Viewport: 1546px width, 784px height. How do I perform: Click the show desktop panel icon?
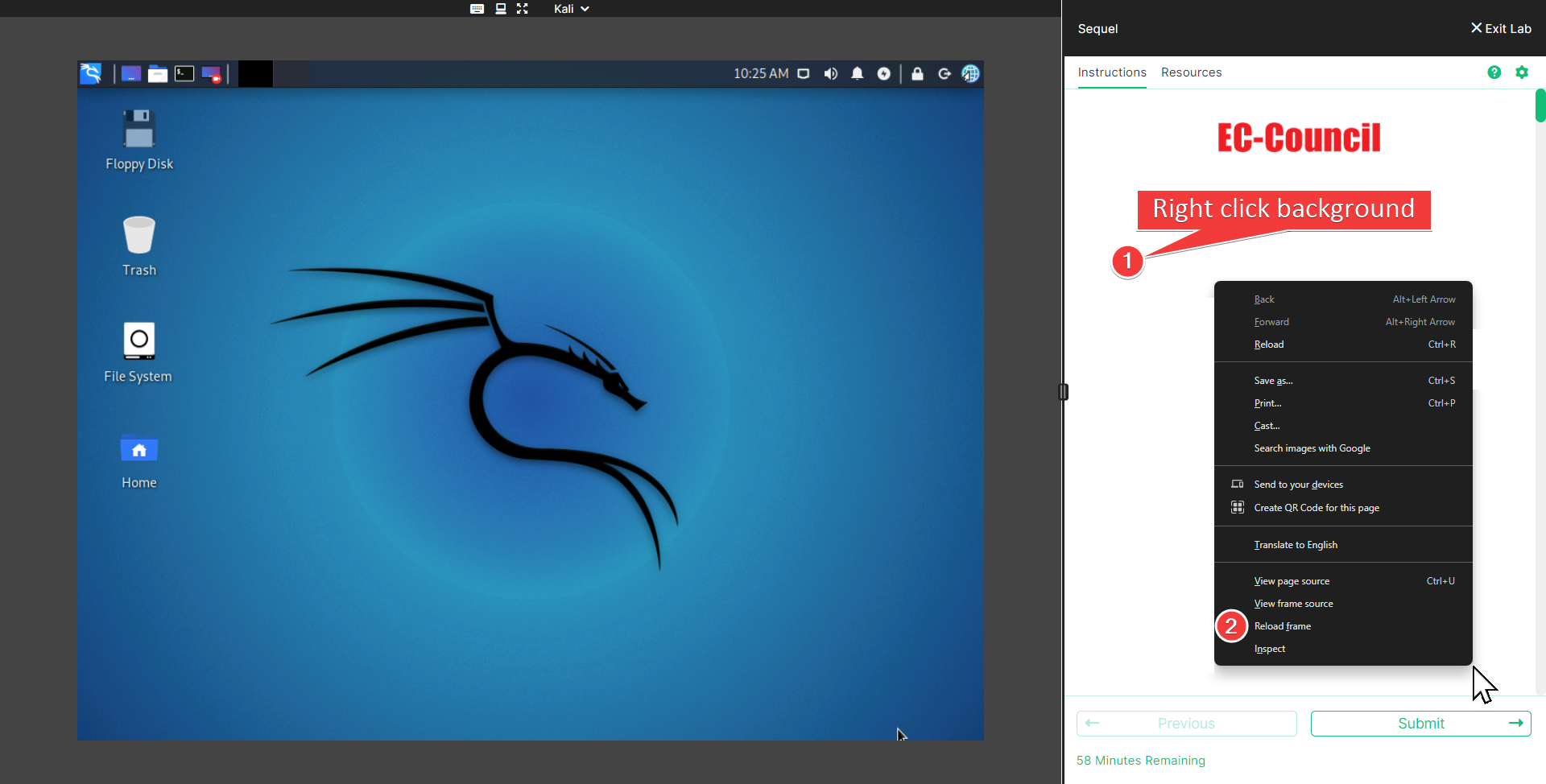click(x=131, y=74)
